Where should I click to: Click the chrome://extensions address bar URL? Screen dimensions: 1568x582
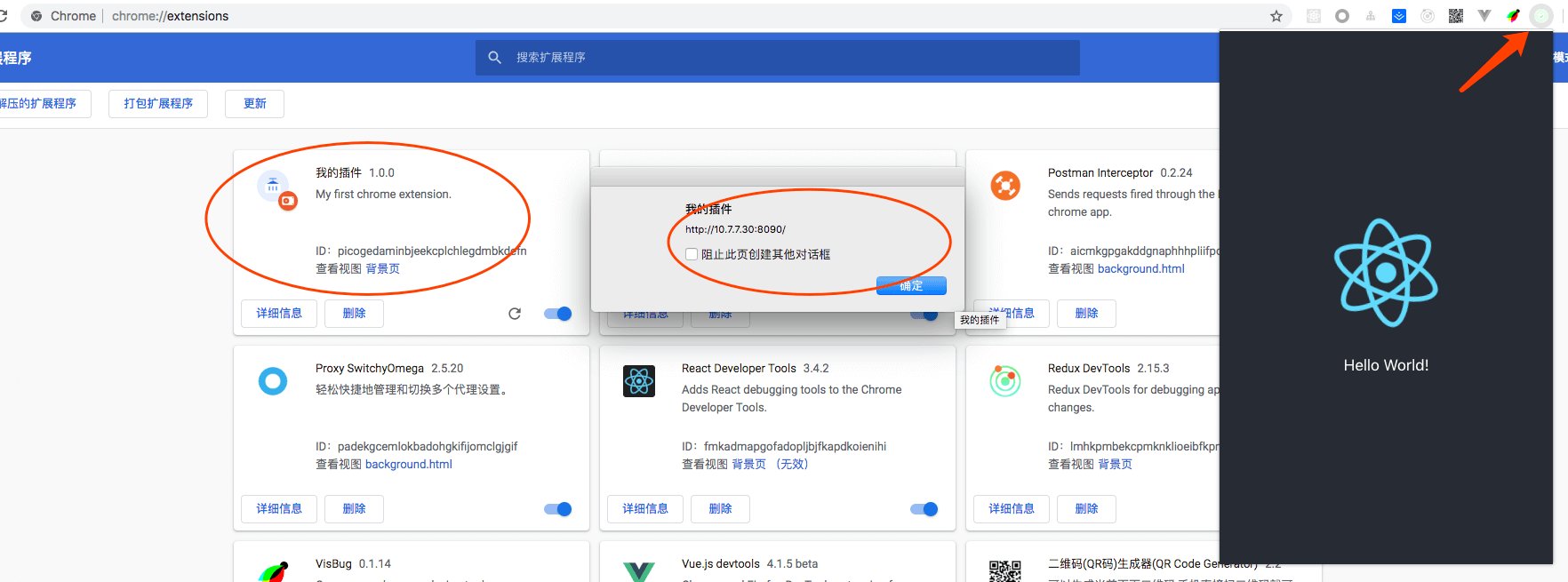[170, 16]
